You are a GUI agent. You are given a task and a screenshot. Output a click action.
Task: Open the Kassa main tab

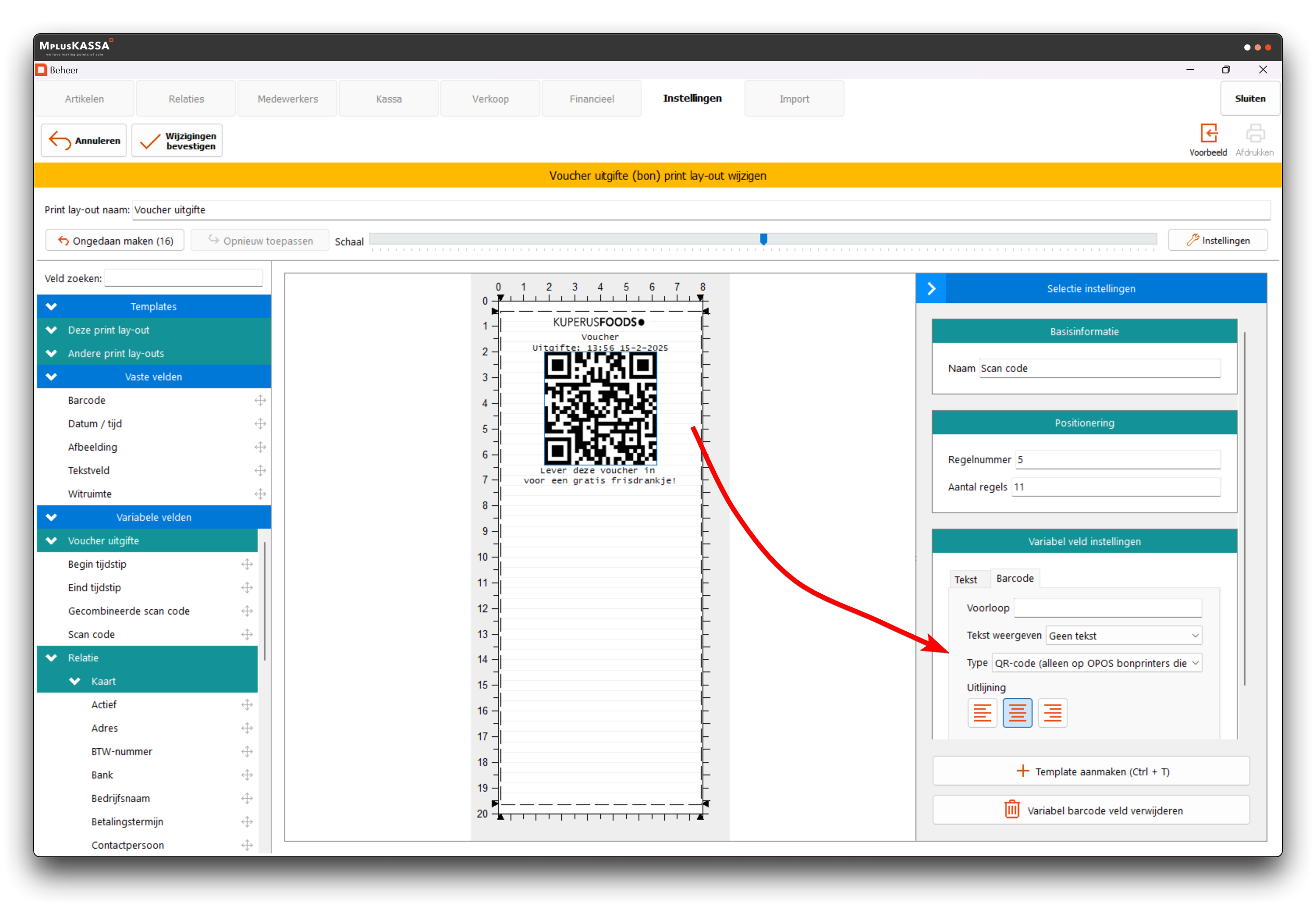(389, 99)
